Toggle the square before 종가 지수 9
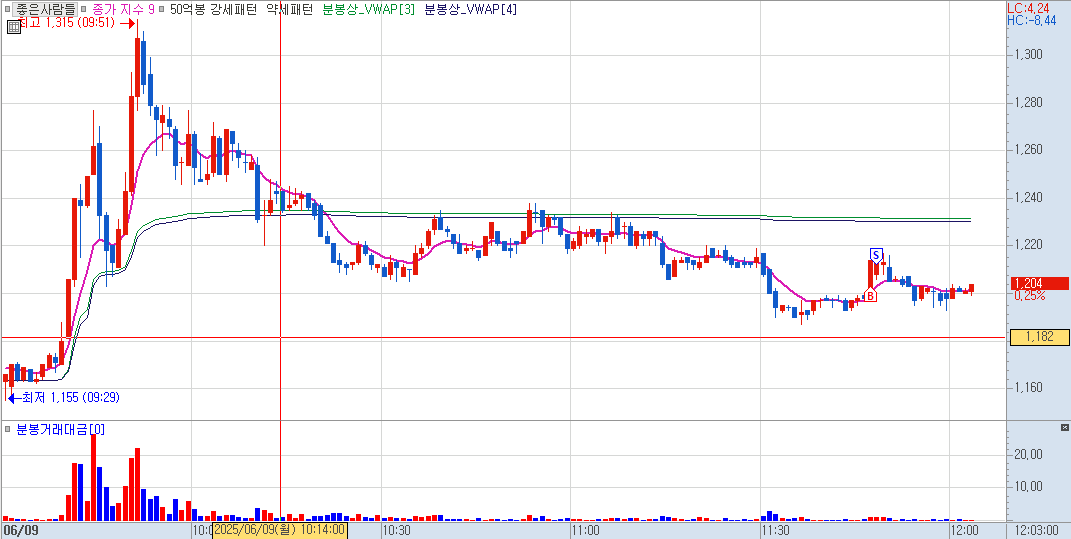1071x539 pixels. [85, 10]
